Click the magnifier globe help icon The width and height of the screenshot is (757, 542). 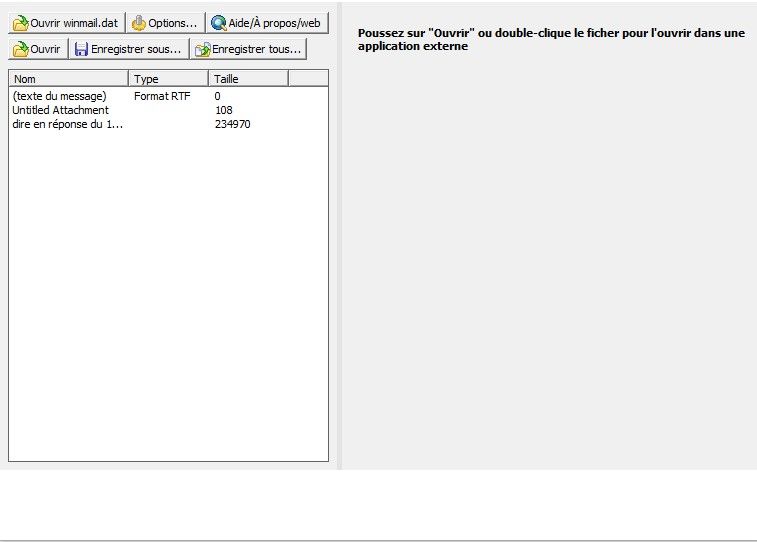point(219,23)
